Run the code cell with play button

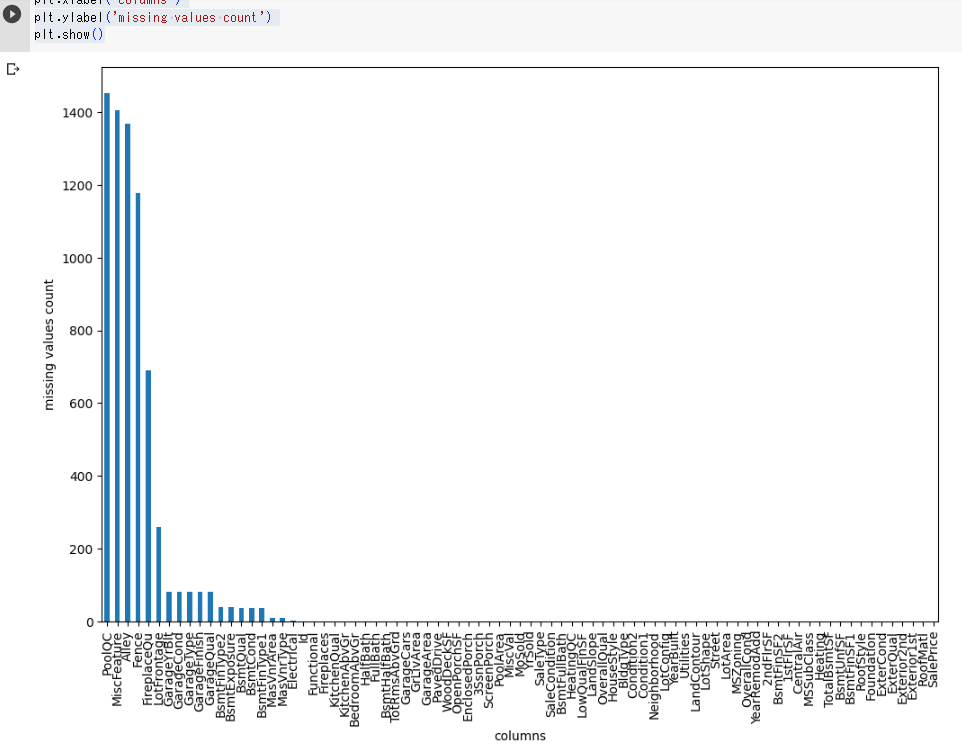[13, 15]
